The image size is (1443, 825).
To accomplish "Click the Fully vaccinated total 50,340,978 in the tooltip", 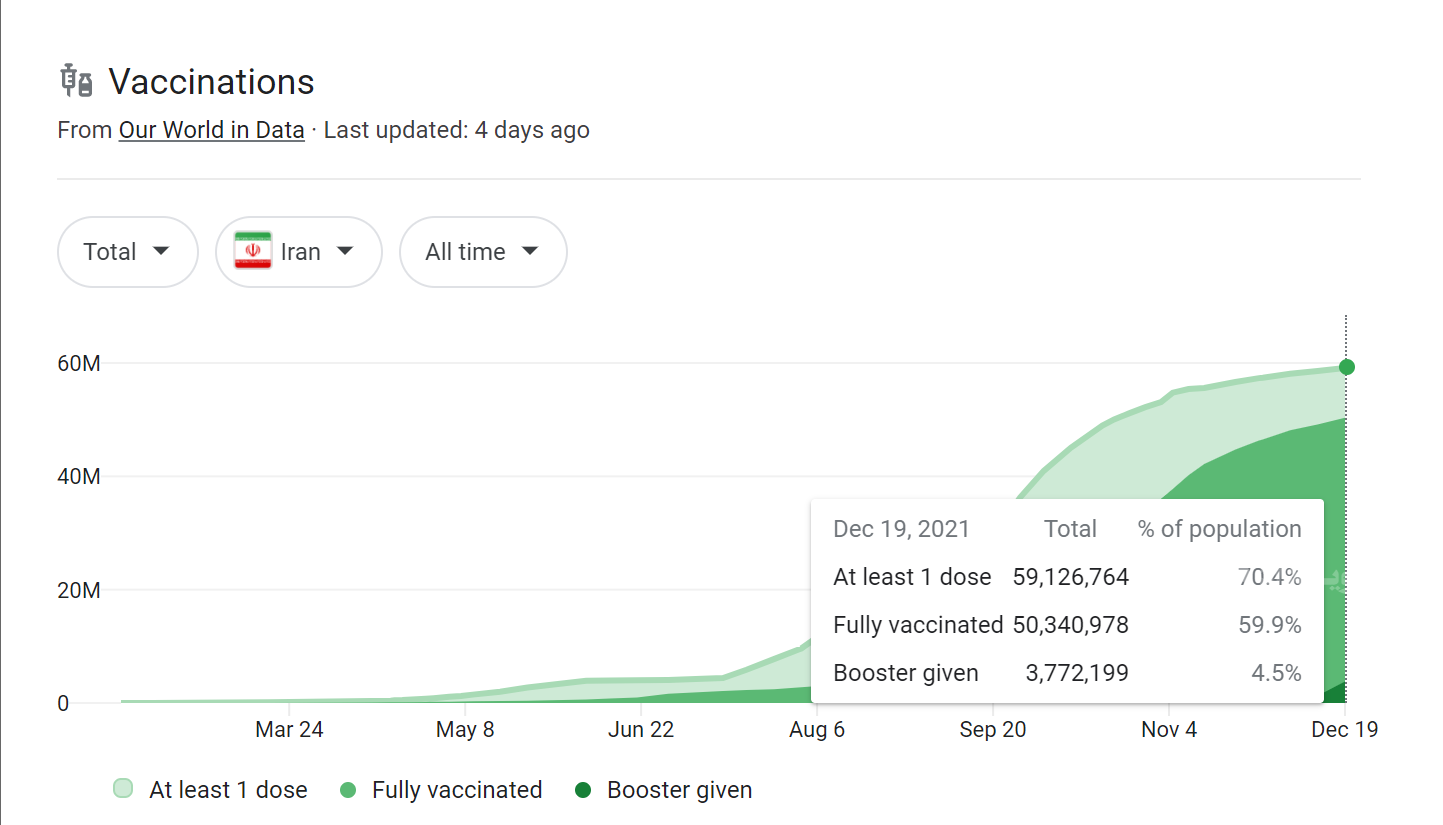I will [1070, 625].
